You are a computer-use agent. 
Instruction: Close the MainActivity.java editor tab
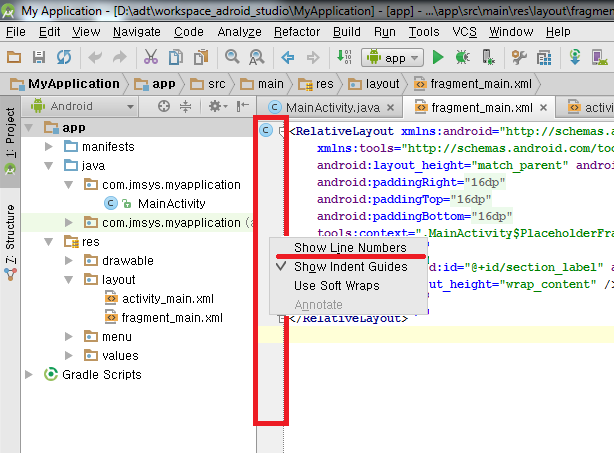[390, 107]
